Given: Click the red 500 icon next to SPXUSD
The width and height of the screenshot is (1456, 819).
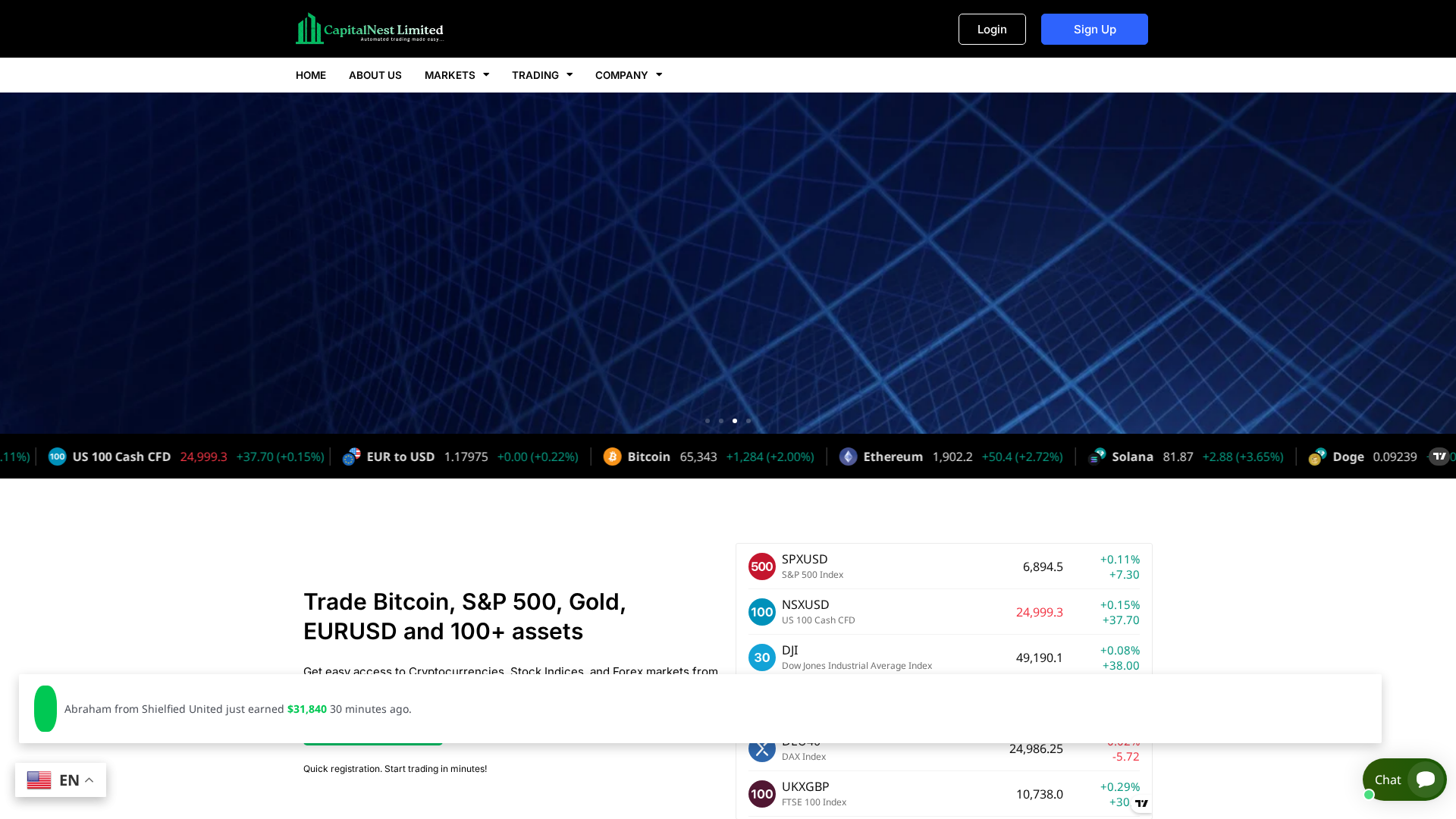Looking at the screenshot, I should click(x=761, y=566).
